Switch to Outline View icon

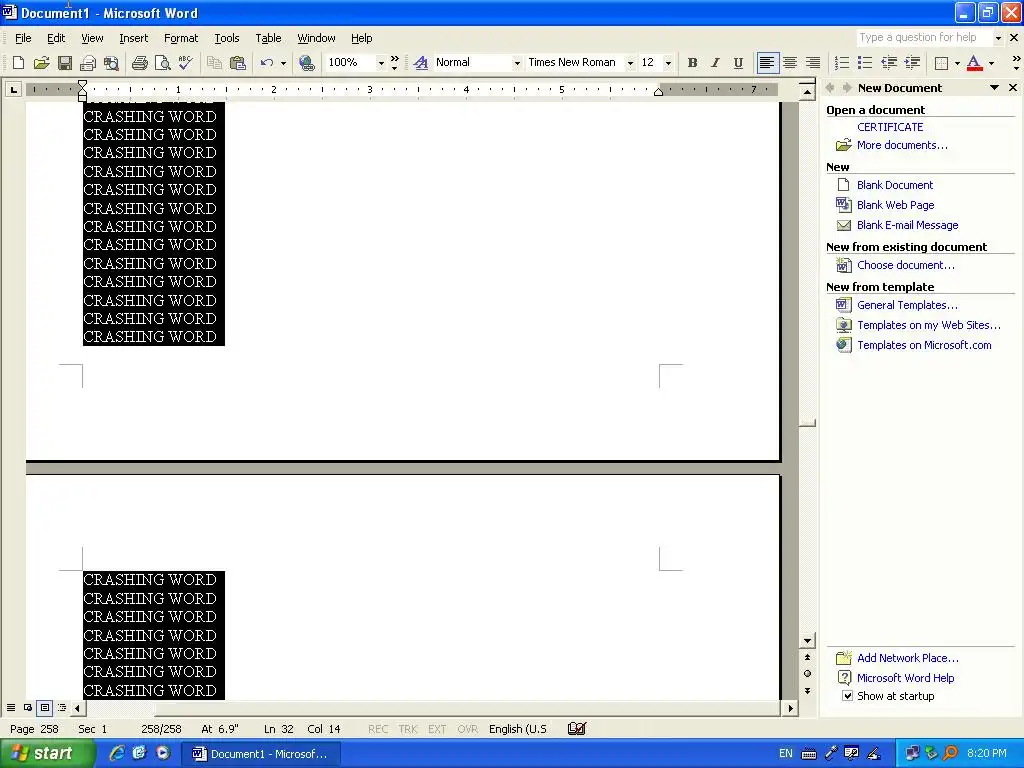click(62, 708)
